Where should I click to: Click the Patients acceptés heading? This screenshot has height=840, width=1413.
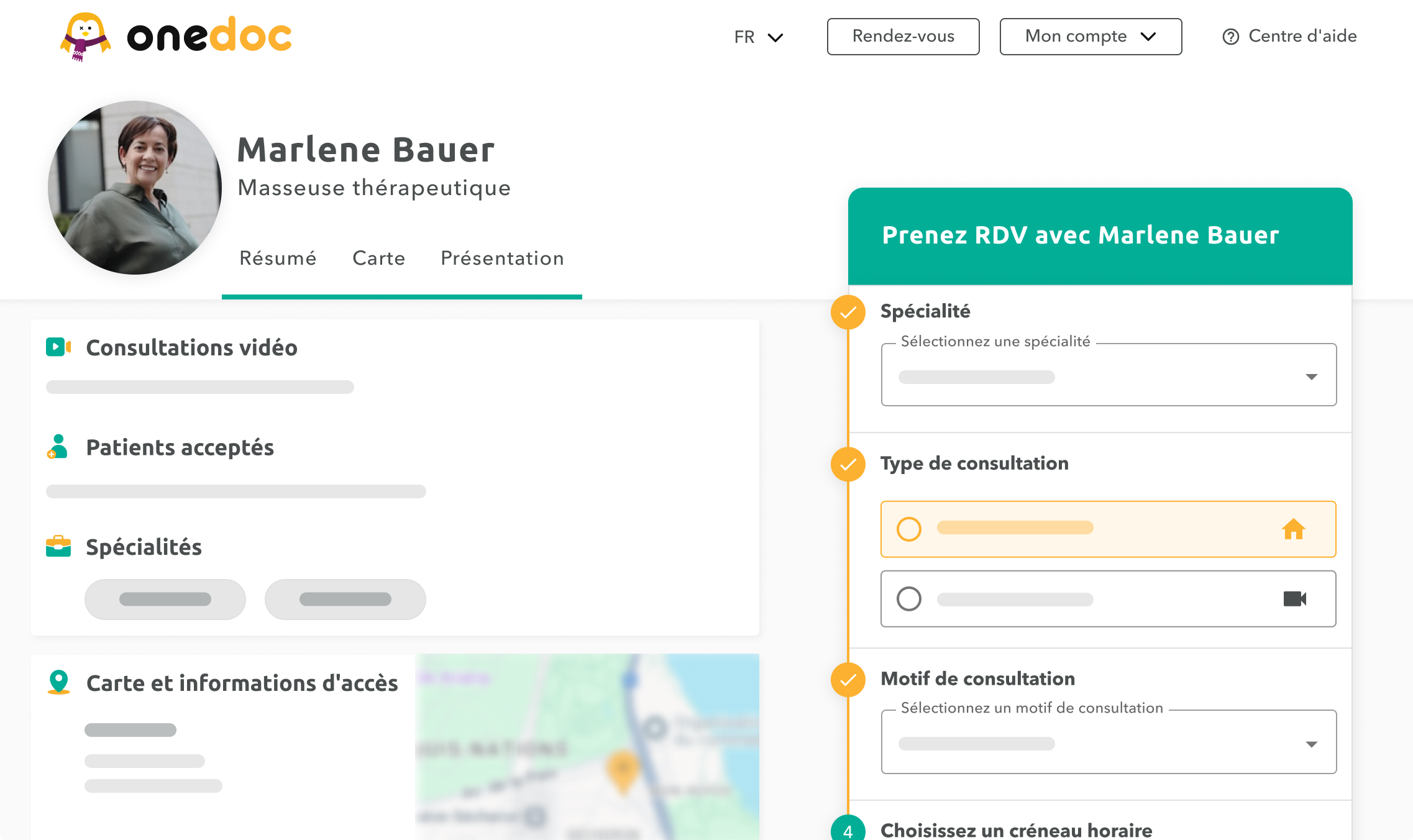(180, 447)
